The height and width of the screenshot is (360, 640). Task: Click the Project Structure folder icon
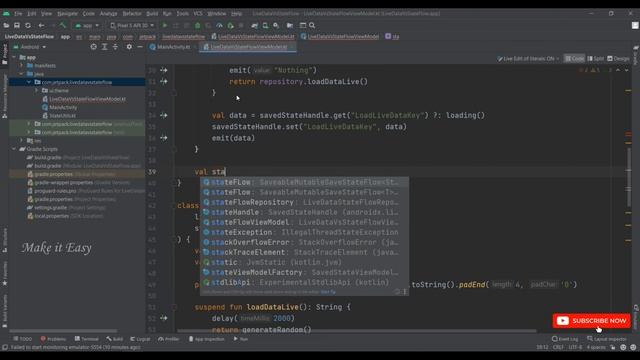(290, 25)
